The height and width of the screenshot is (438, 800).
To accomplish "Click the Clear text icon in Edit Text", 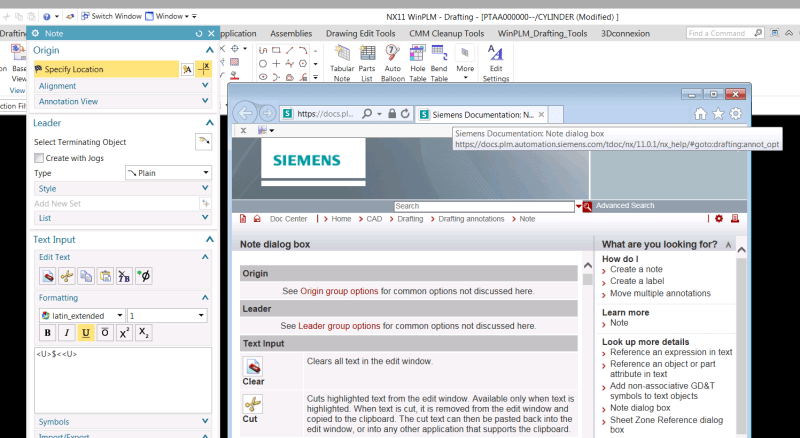I will click(47, 276).
